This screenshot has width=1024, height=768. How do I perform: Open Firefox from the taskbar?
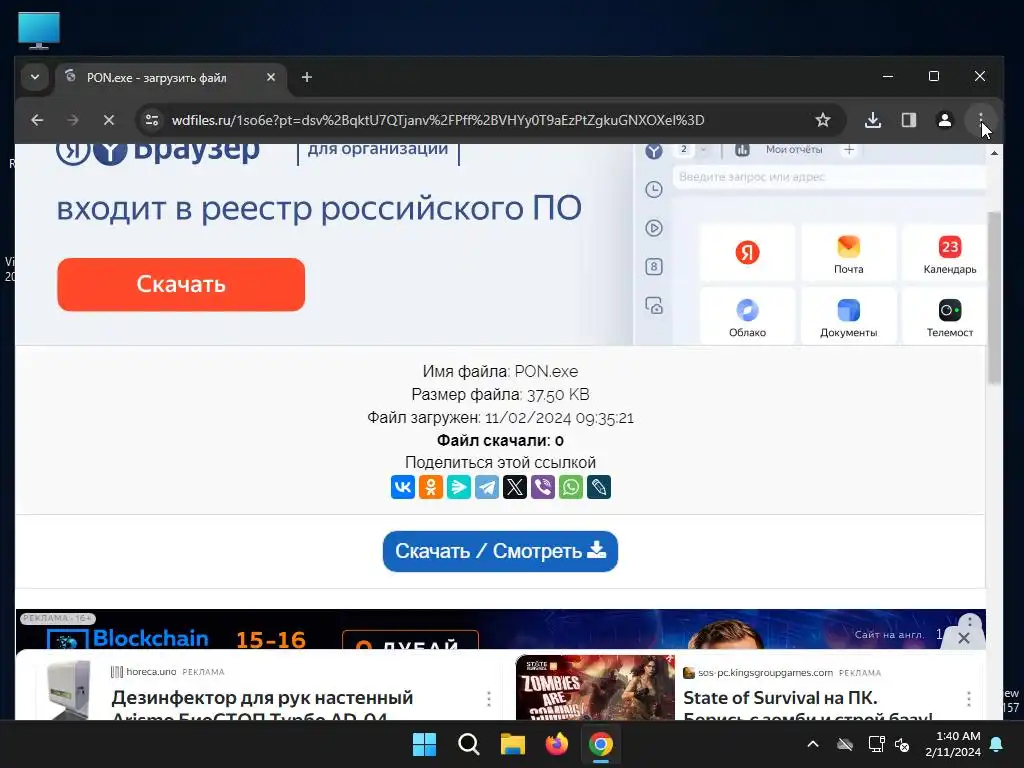pyautogui.click(x=556, y=744)
